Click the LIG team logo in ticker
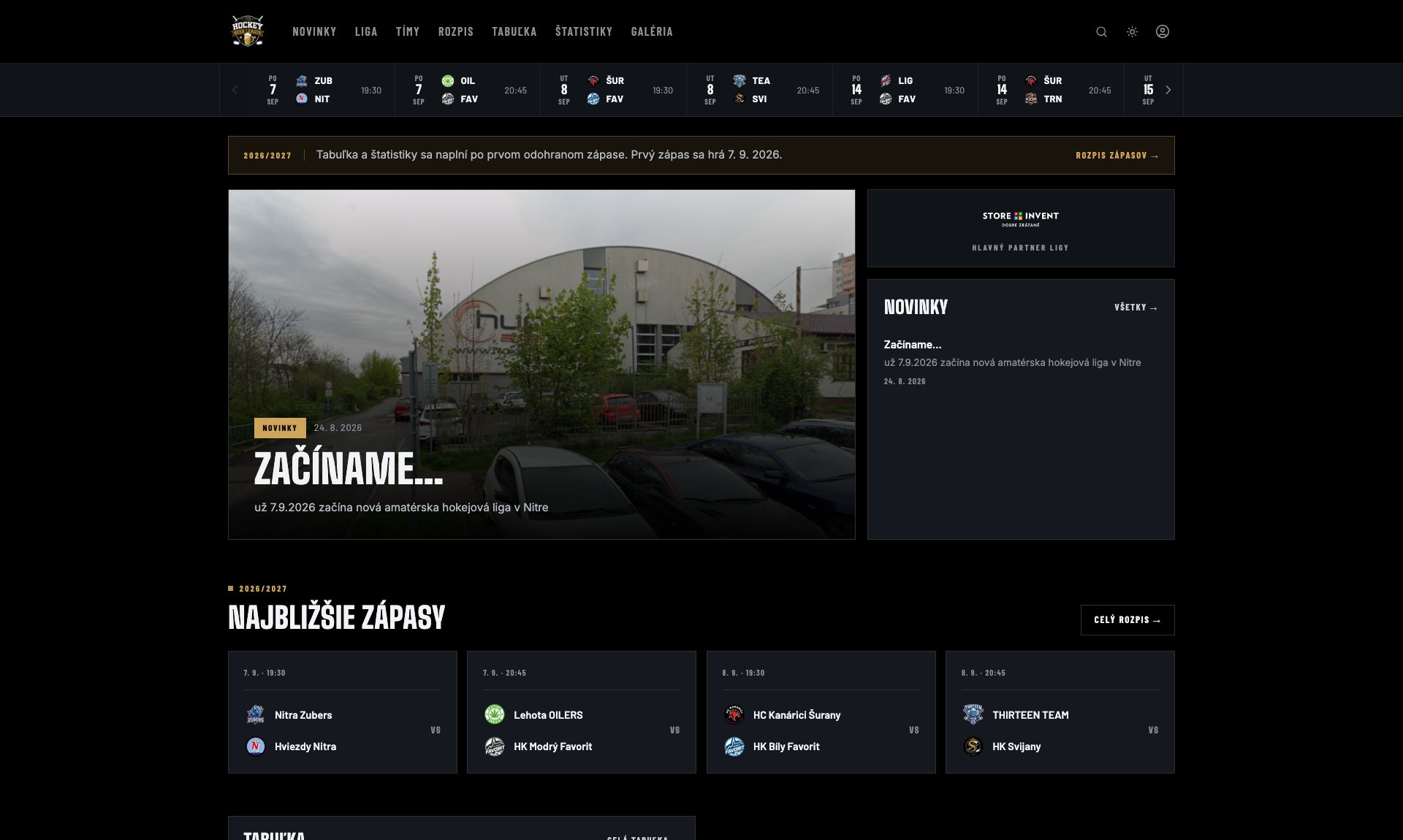The width and height of the screenshot is (1403, 840). (886, 80)
